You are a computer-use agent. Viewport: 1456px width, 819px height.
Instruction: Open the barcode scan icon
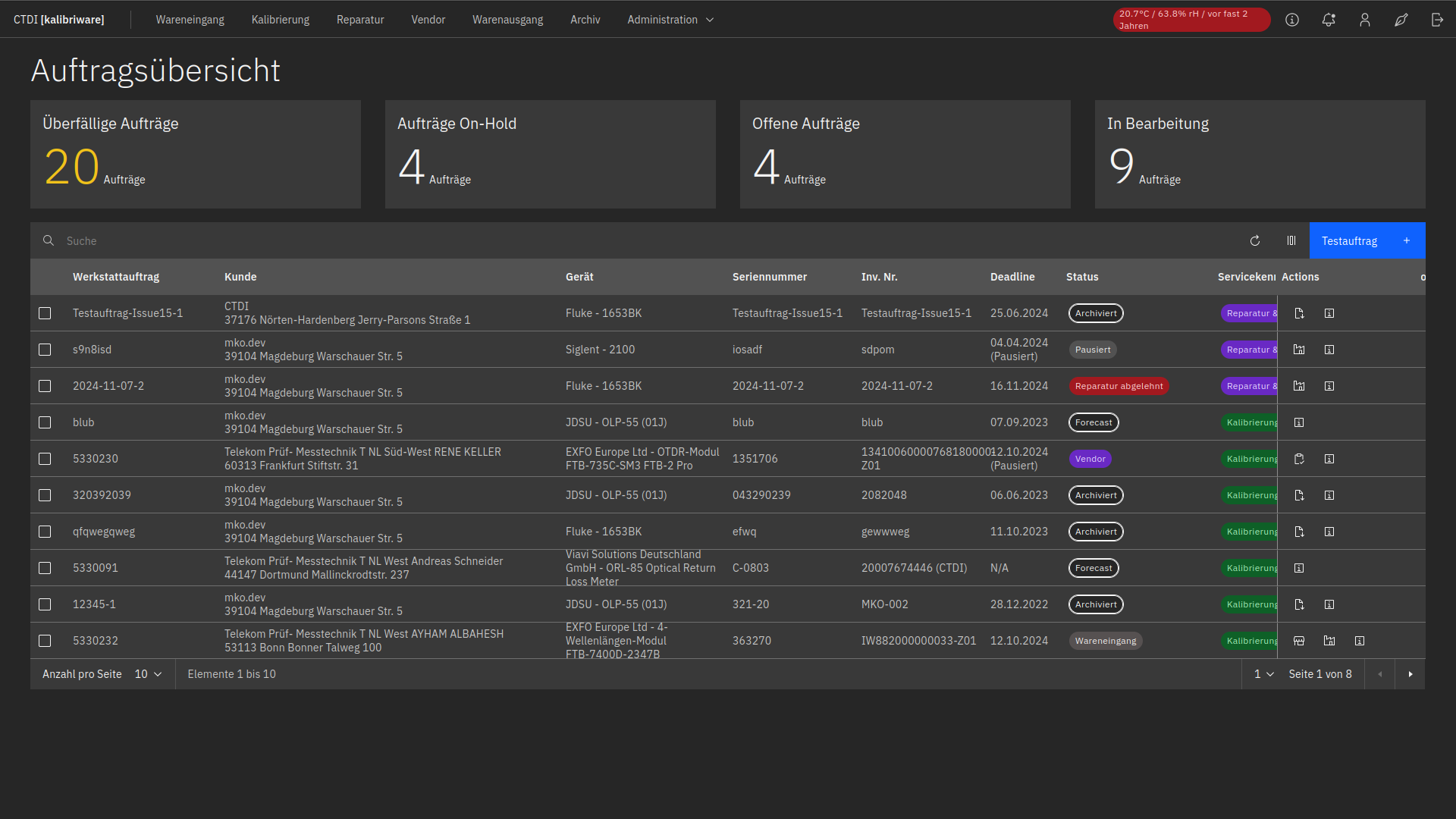coord(1291,240)
